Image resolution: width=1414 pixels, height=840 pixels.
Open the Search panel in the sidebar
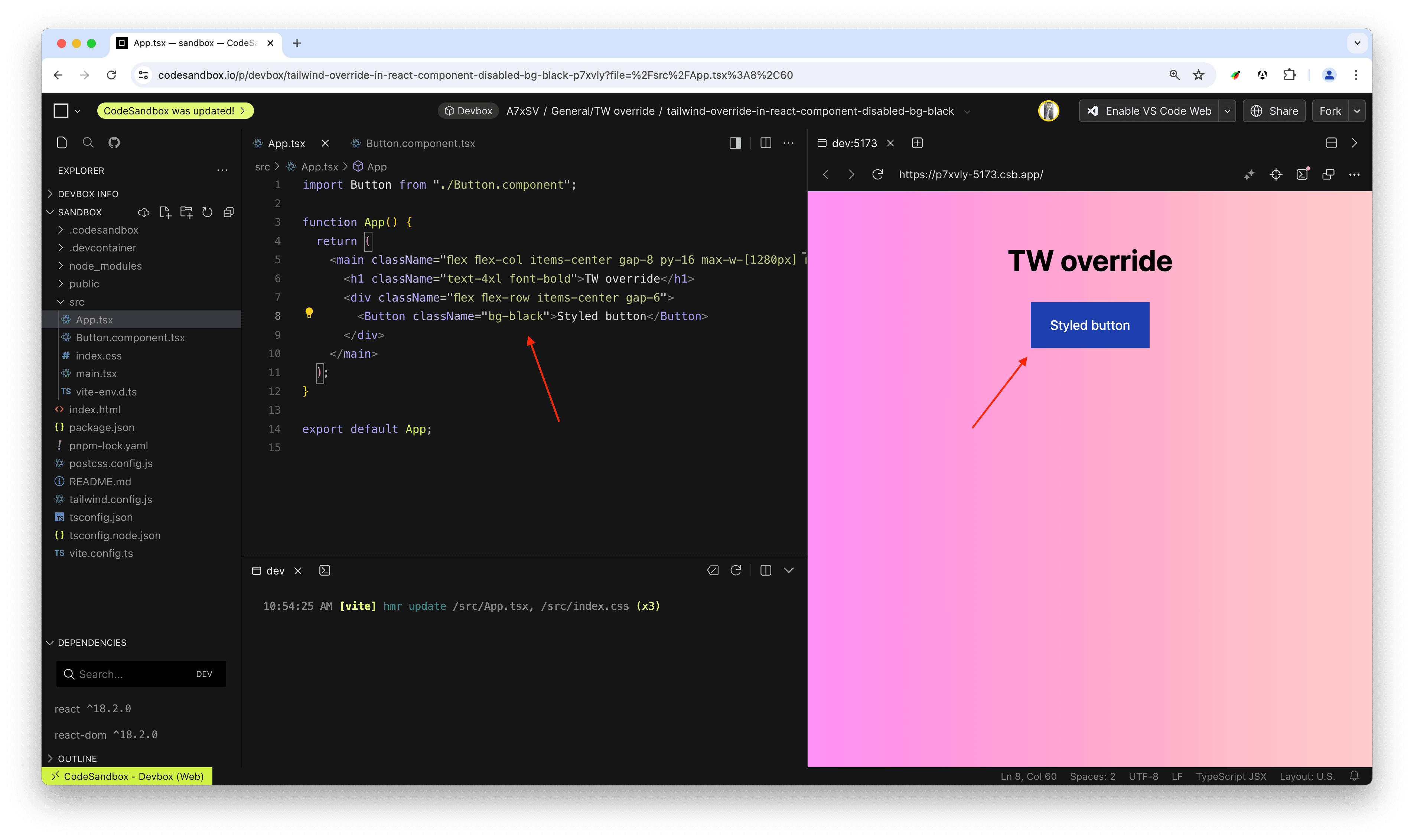(88, 143)
